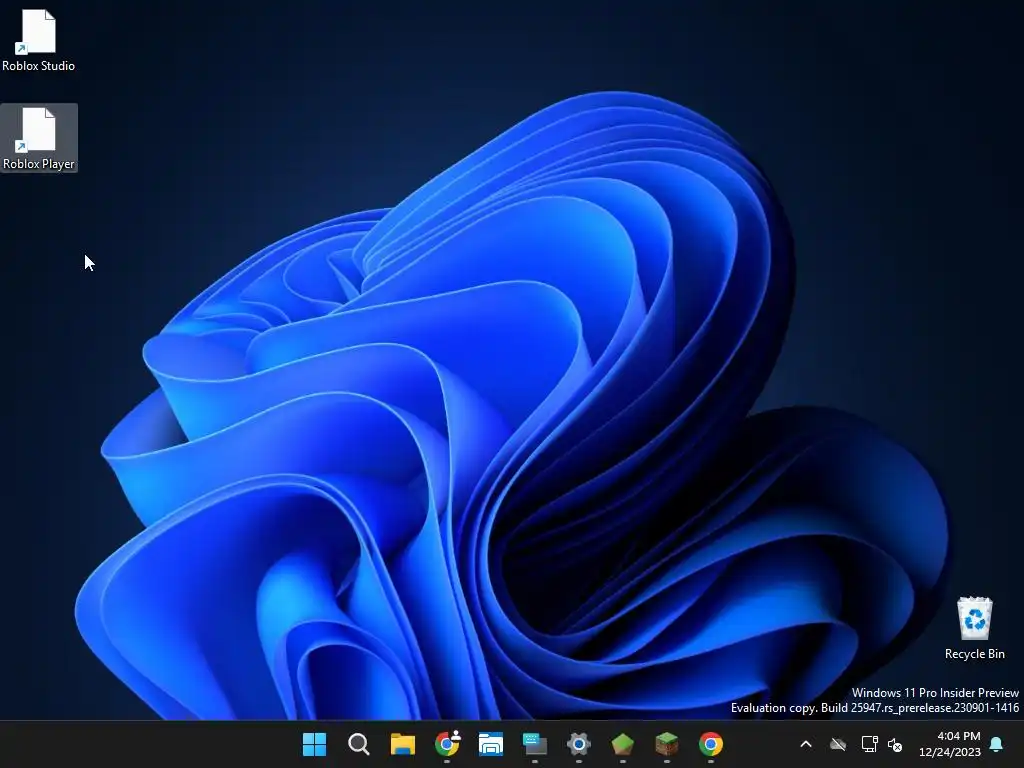Screen dimensions: 1024x768
Task: Open the blue file manager window icon
Action: pos(490,744)
